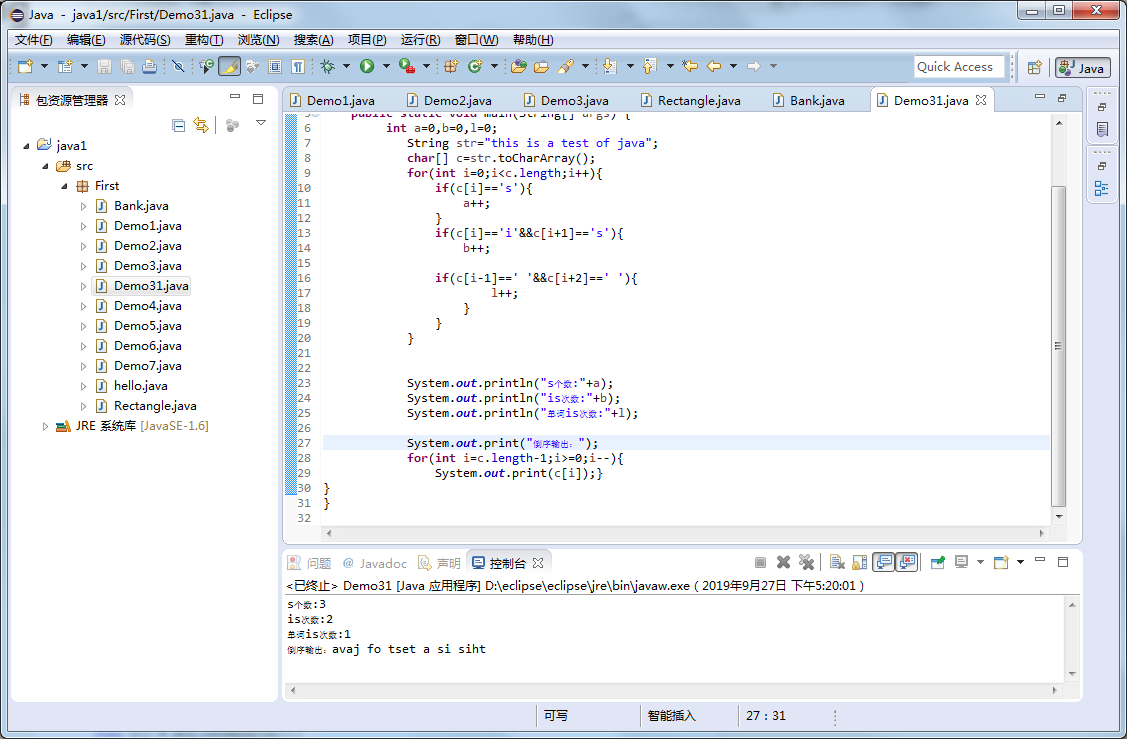1127x739 pixels.
Task: Switch to the Java perspective button
Action: pyautogui.click(x=1082, y=68)
